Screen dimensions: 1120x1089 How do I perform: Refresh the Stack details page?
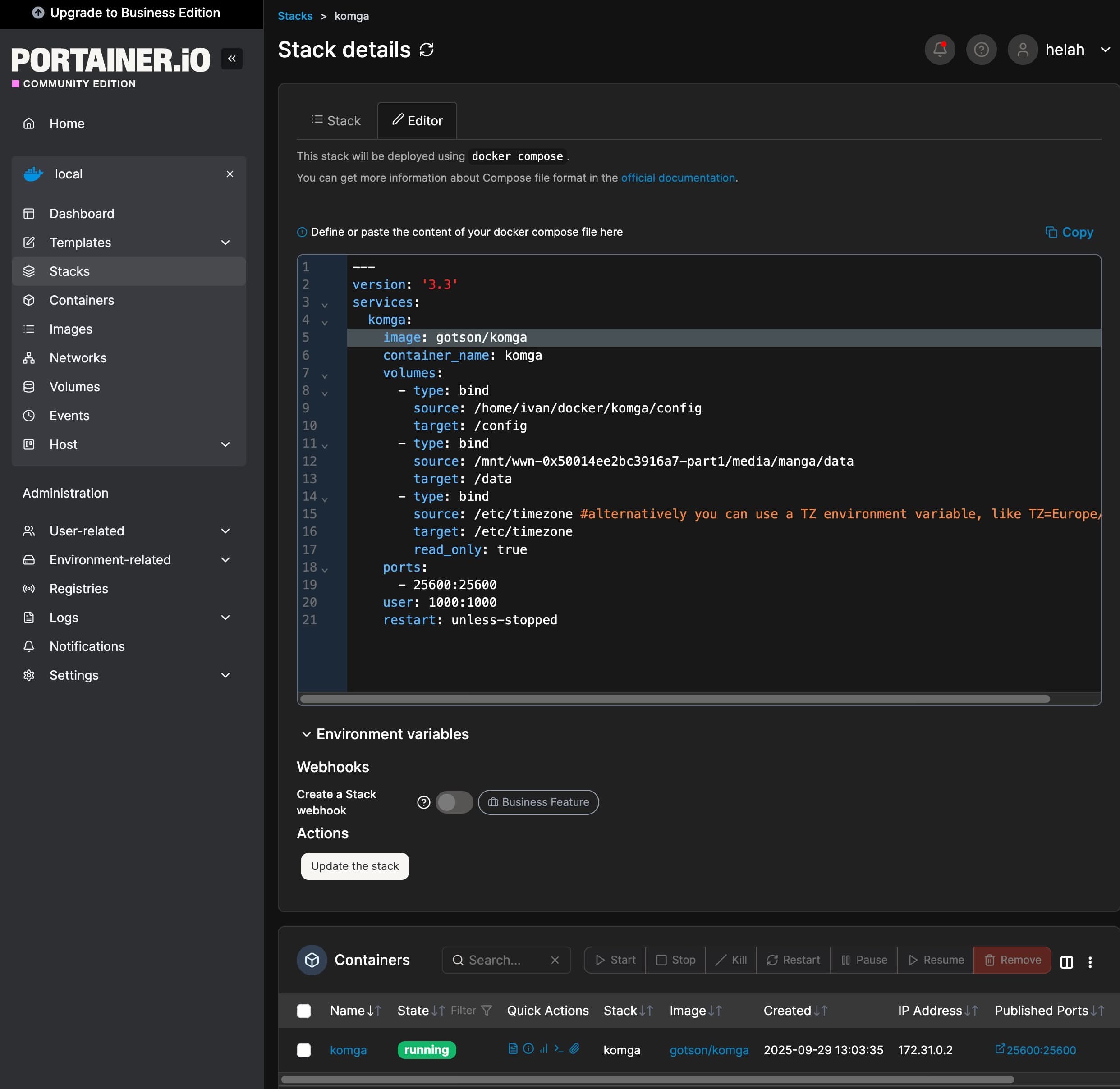427,50
